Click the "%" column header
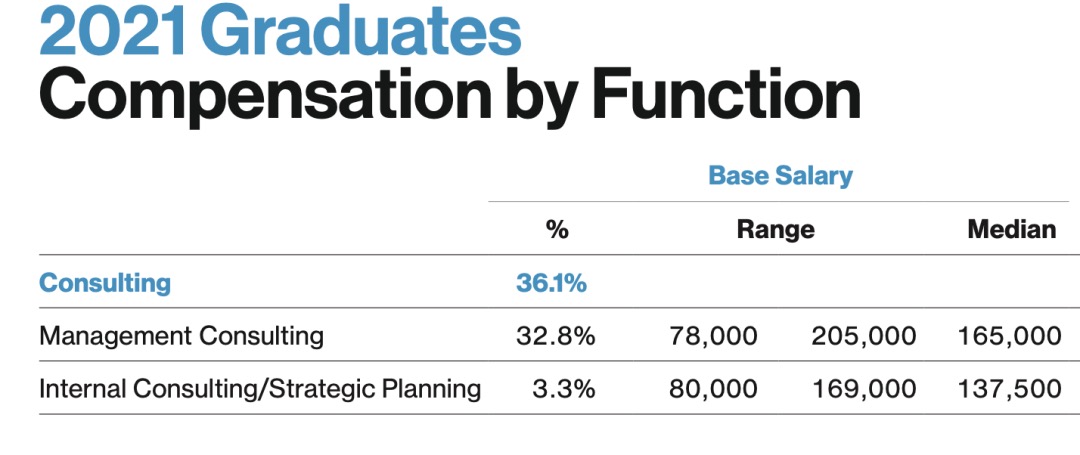This screenshot has height=455, width=1080. 557,229
